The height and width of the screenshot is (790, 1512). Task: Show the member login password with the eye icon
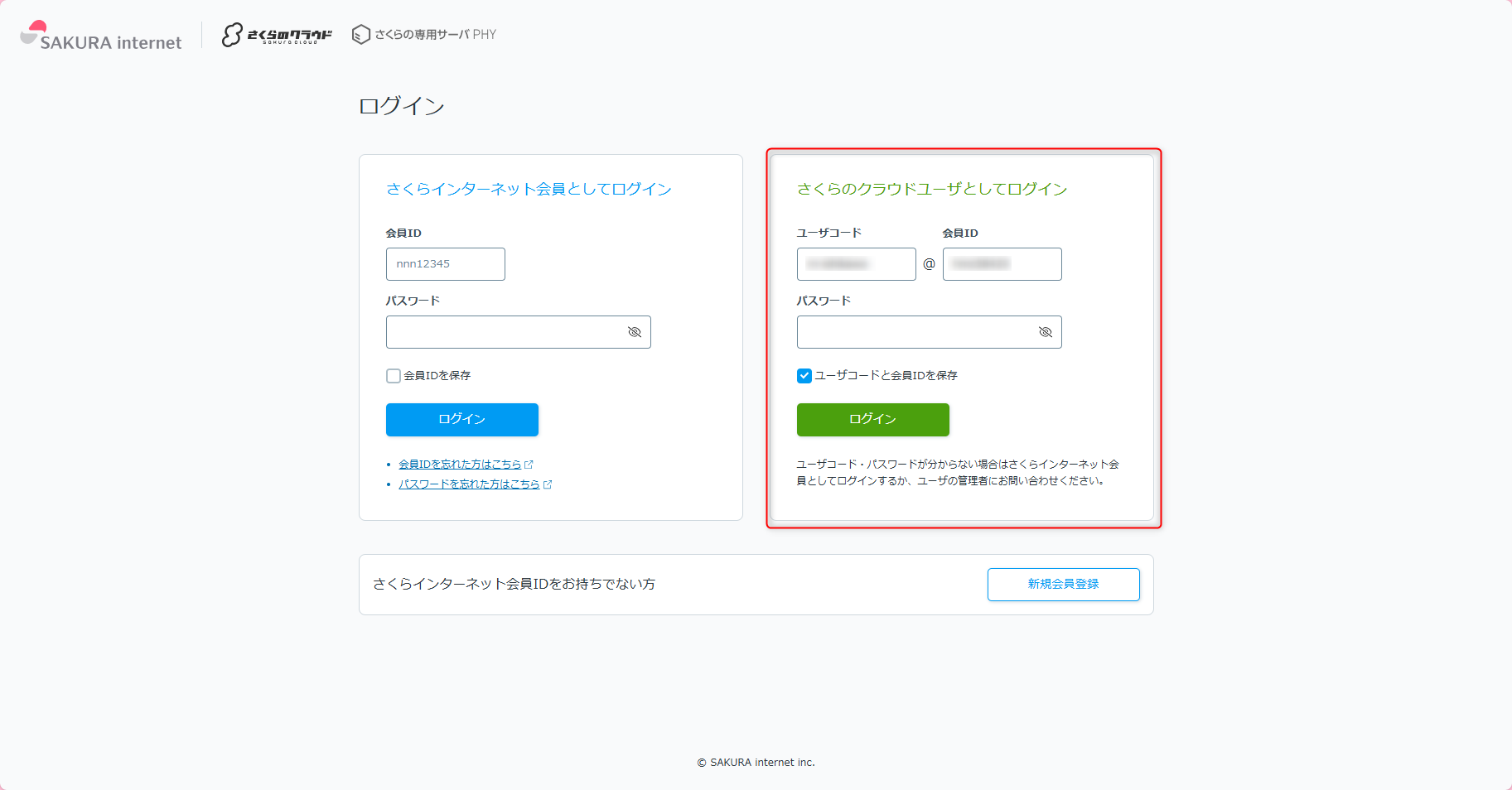[635, 331]
